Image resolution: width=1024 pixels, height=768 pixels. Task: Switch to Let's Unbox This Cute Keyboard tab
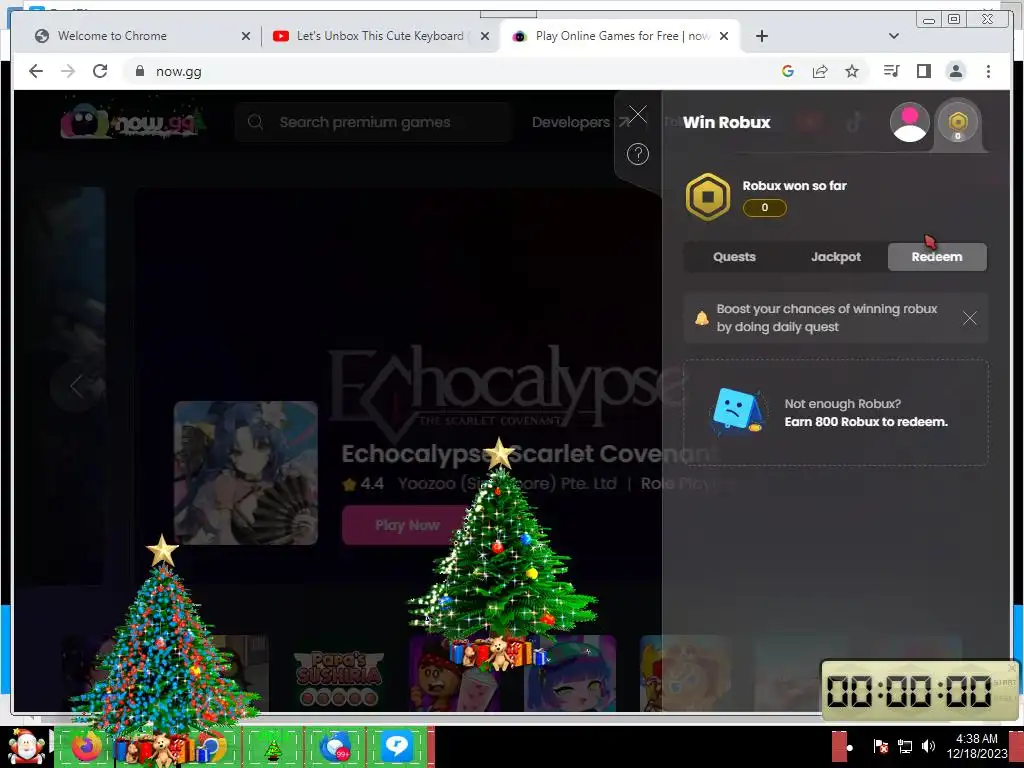379,37
